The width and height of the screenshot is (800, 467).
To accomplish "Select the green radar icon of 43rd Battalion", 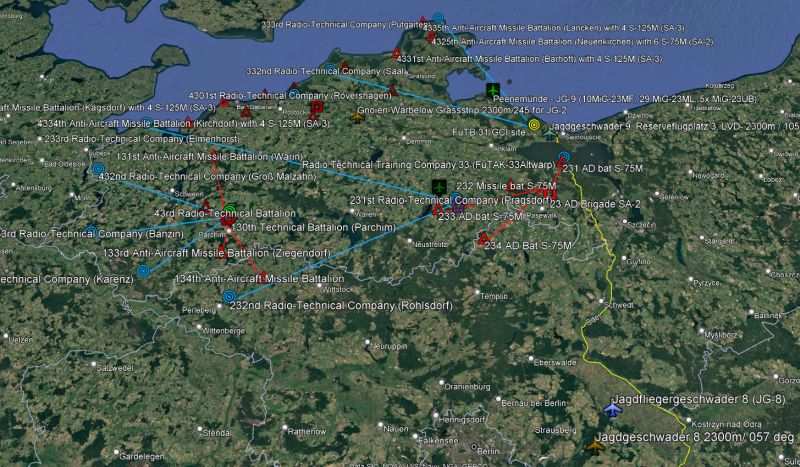I will (230, 210).
